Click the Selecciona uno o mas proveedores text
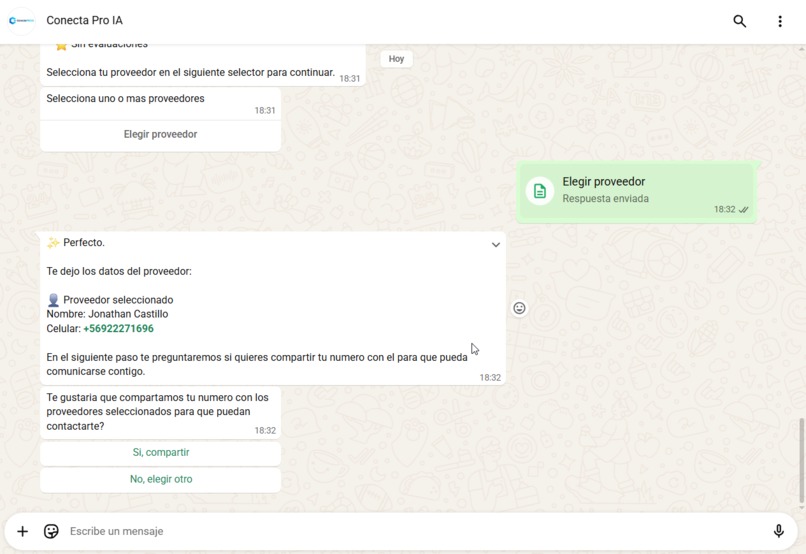Screen dimensions: 806x554 click(x=125, y=99)
